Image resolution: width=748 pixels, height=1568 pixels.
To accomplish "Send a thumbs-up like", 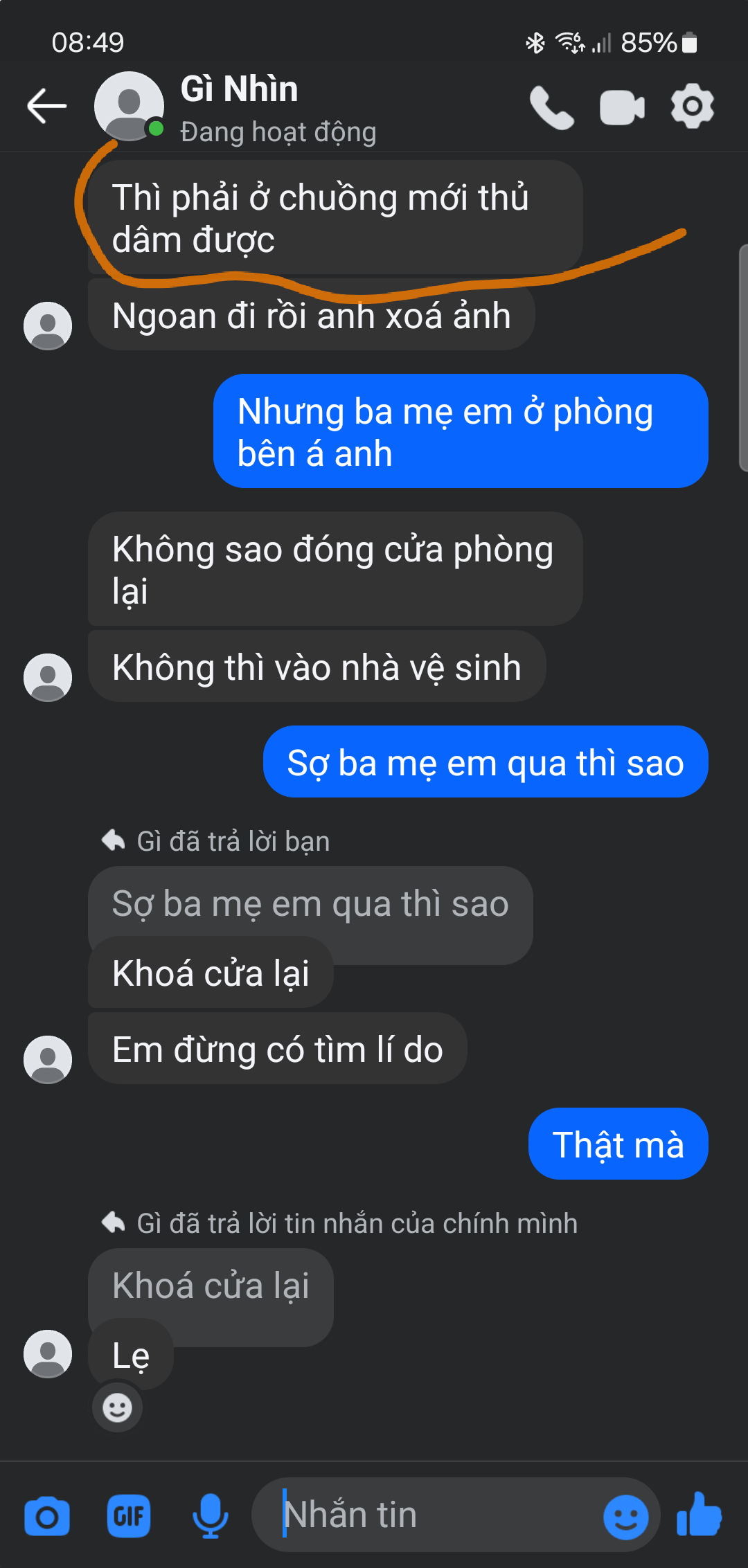I will click(699, 1515).
